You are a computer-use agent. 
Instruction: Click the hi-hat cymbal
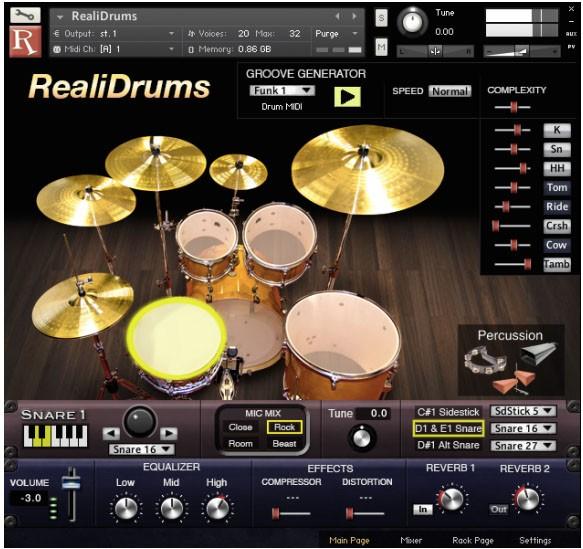[x=83, y=305]
